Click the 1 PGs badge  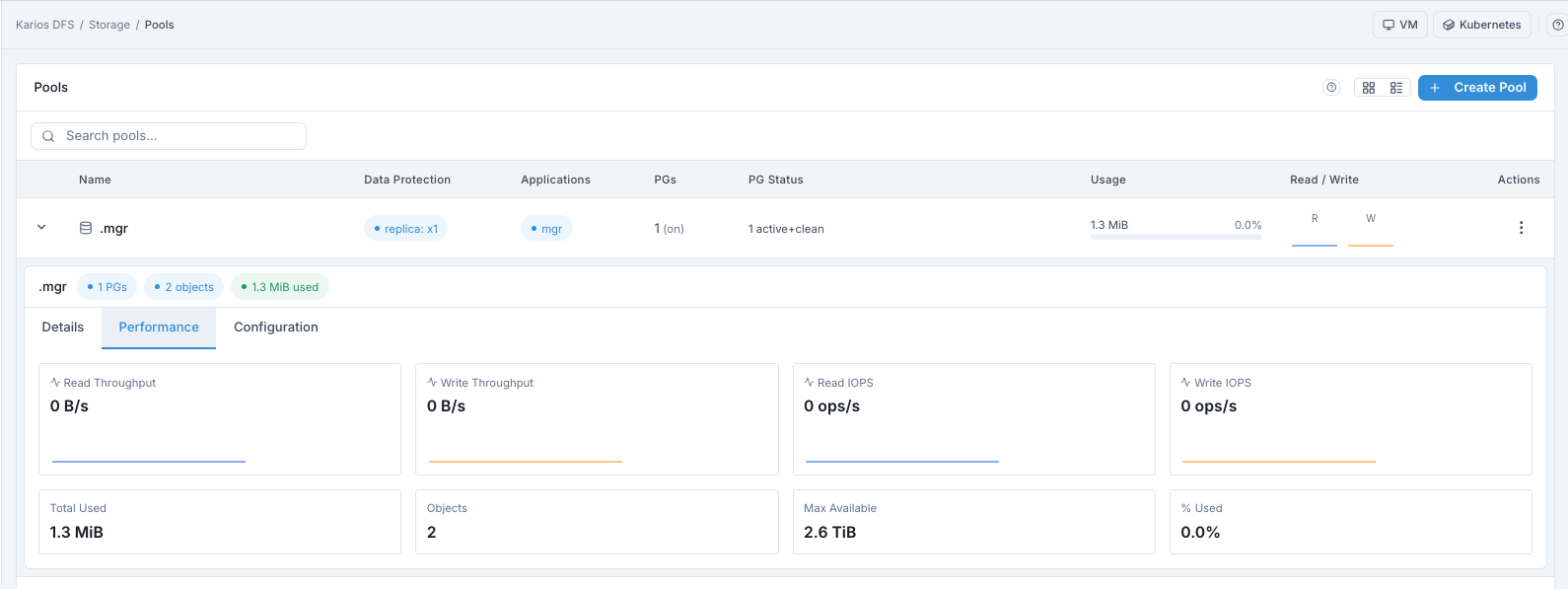click(107, 287)
